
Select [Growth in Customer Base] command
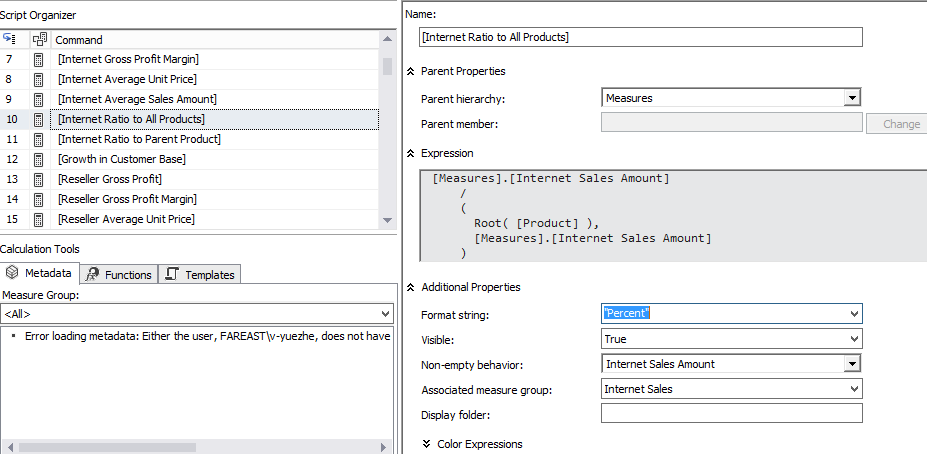(215, 160)
